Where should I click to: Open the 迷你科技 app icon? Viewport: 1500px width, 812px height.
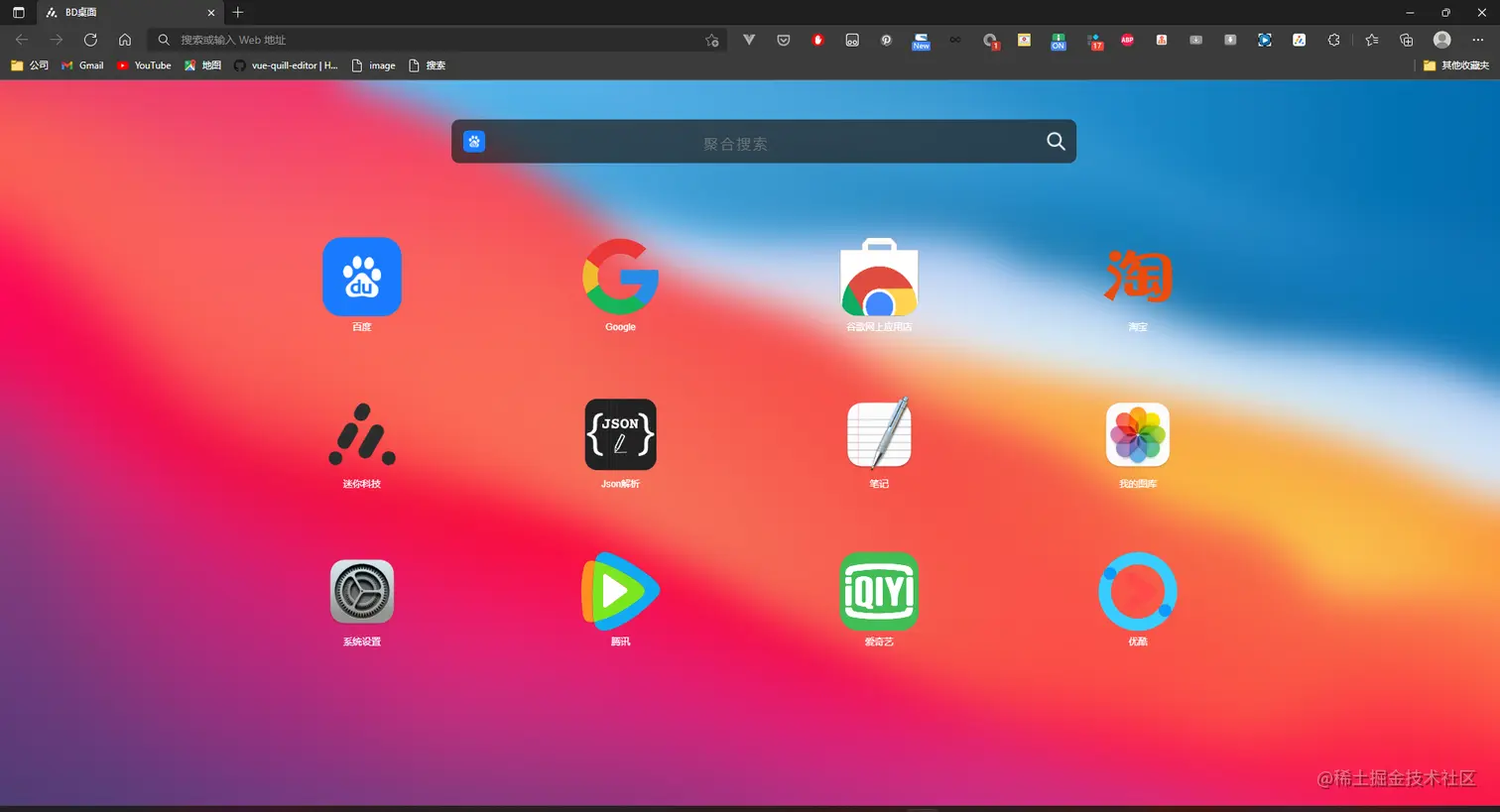pos(362,434)
